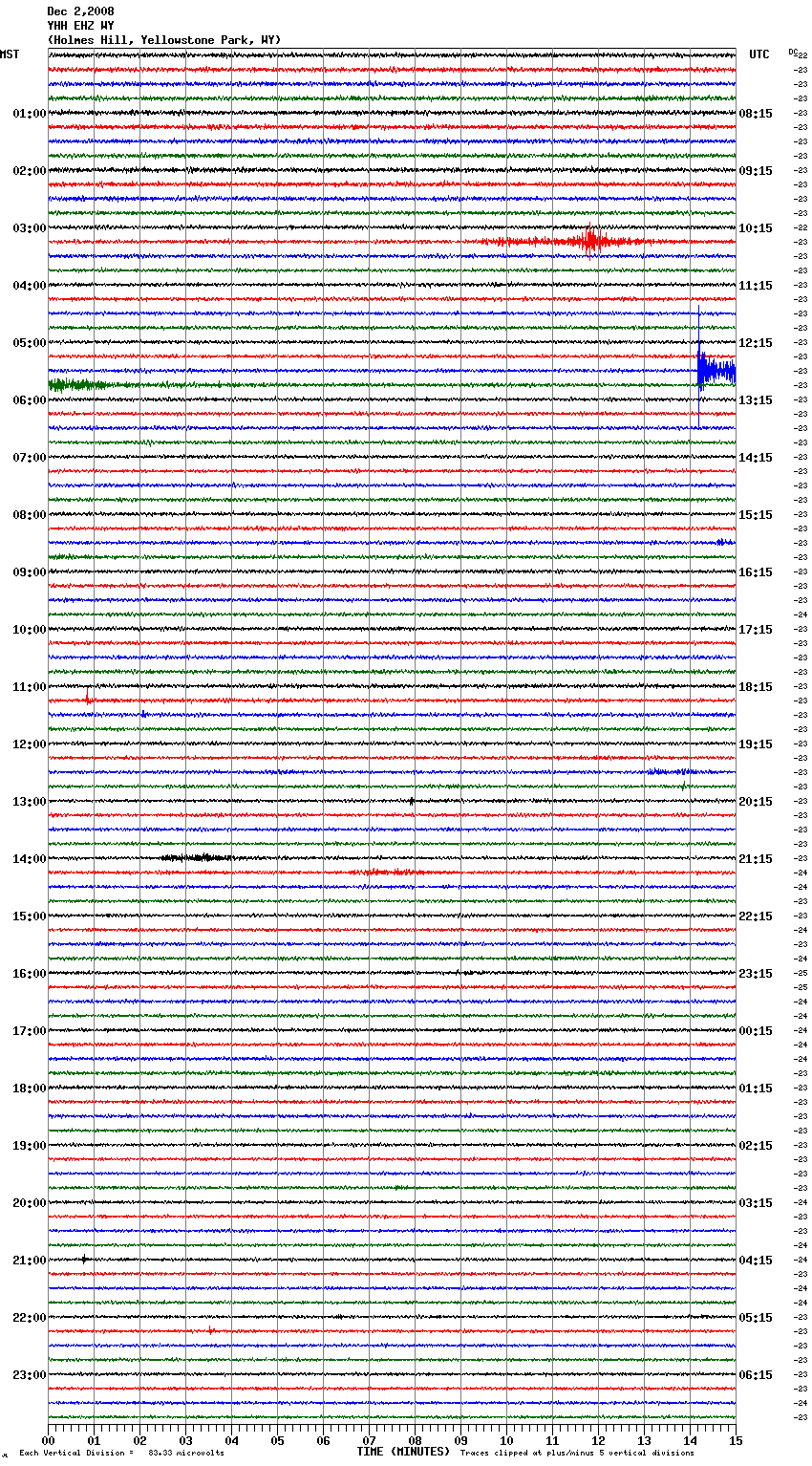Viewport: 812px width, 1466px height.
Task: Click the UTC label '10:15'
Action: (x=756, y=228)
